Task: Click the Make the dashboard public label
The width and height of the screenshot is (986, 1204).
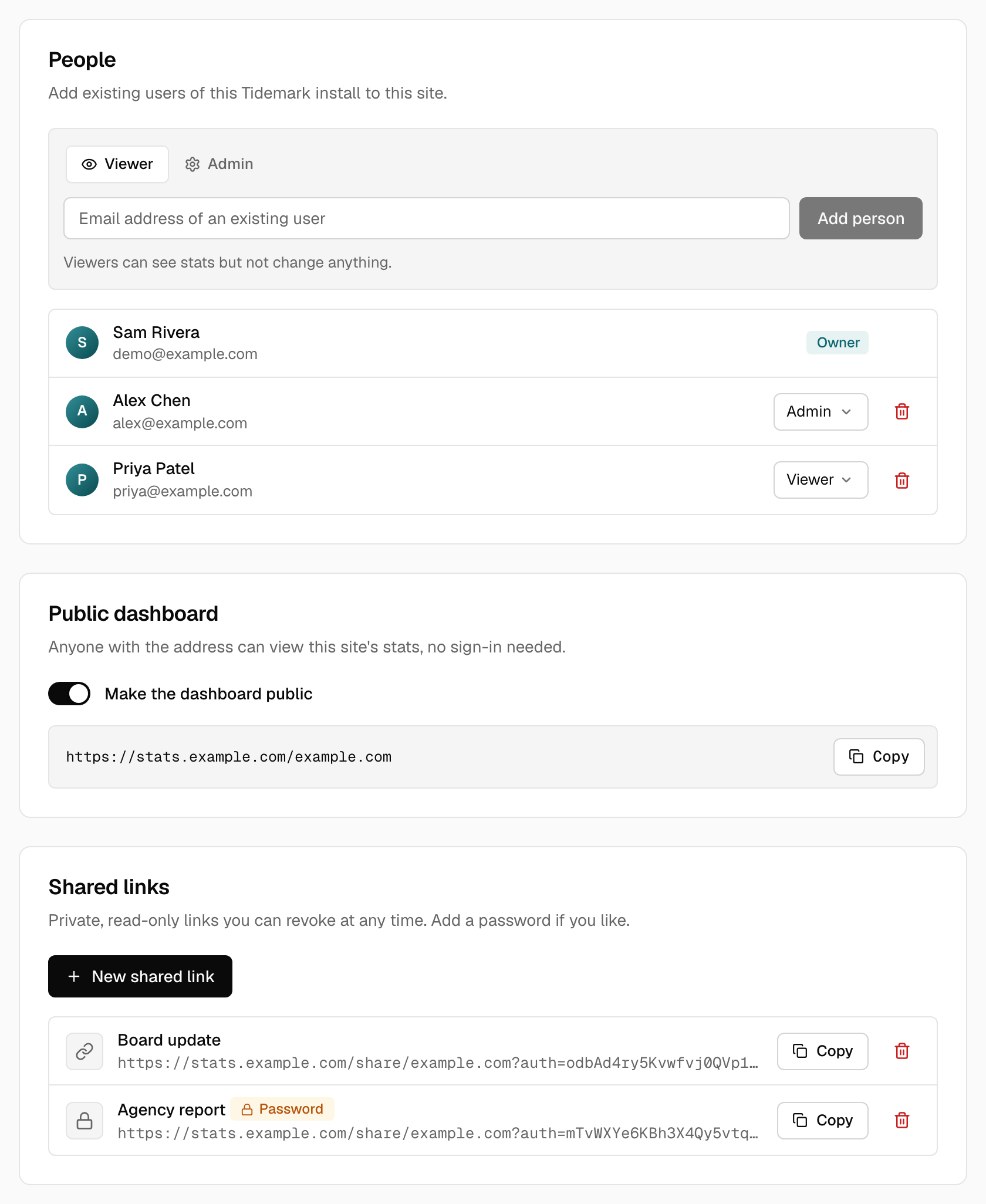Action: tap(208, 694)
